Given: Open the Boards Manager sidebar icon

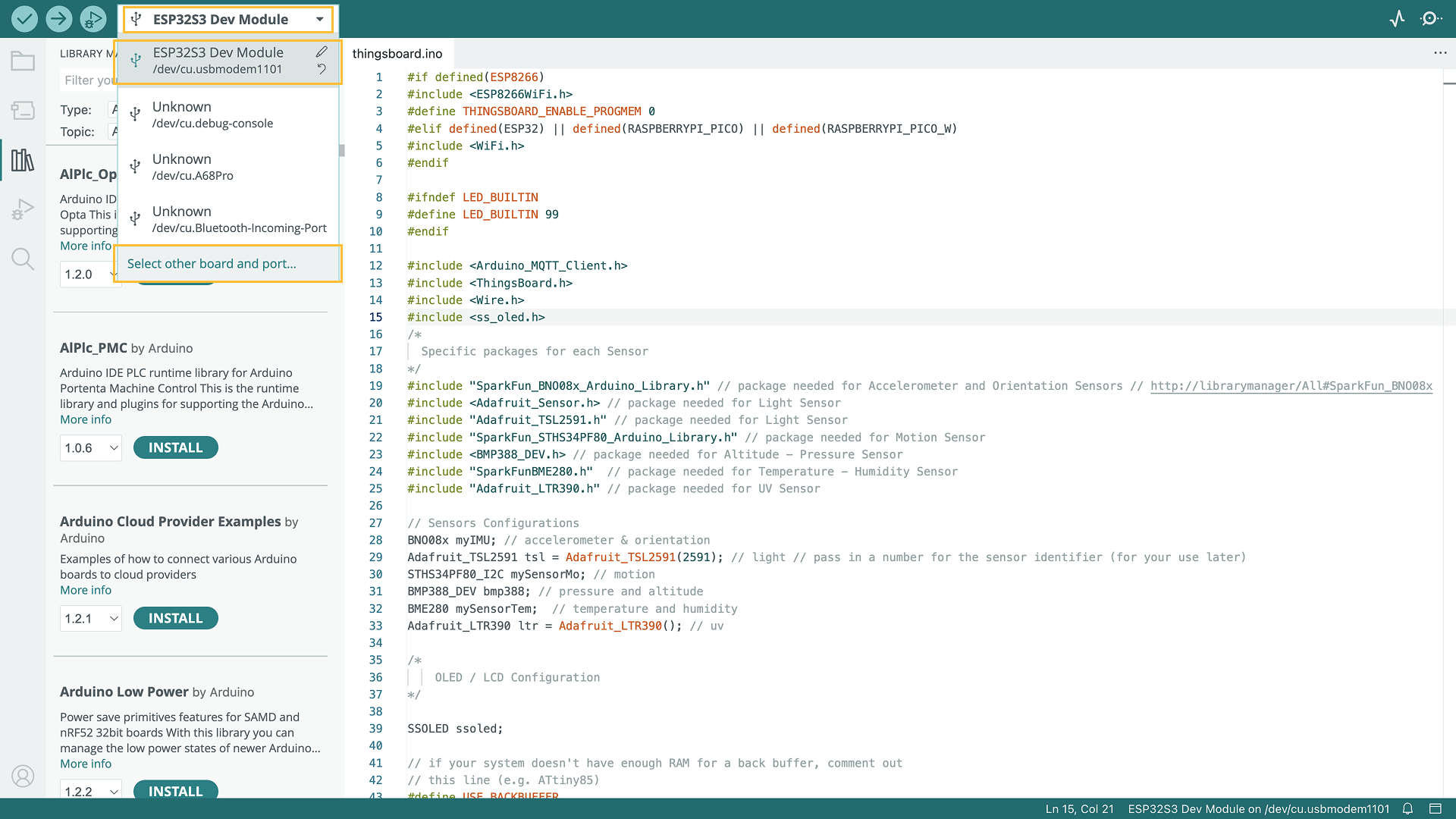Looking at the screenshot, I should pyautogui.click(x=23, y=111).
